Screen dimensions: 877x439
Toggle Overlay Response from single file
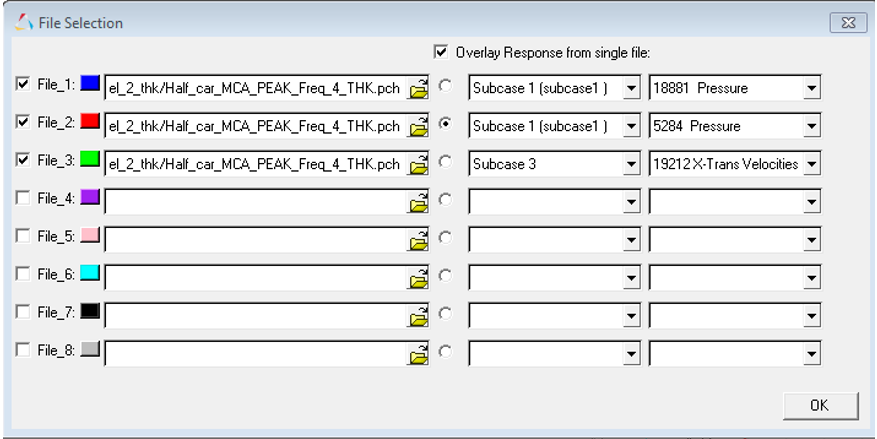440,52
